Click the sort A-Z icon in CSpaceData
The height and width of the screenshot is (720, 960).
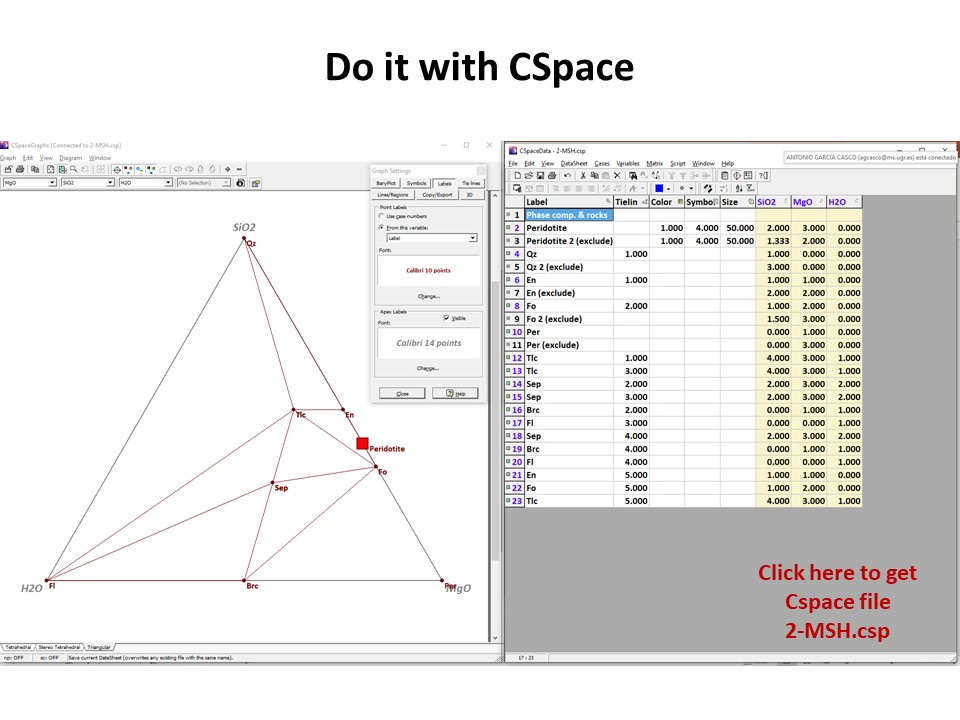(739, 188)
